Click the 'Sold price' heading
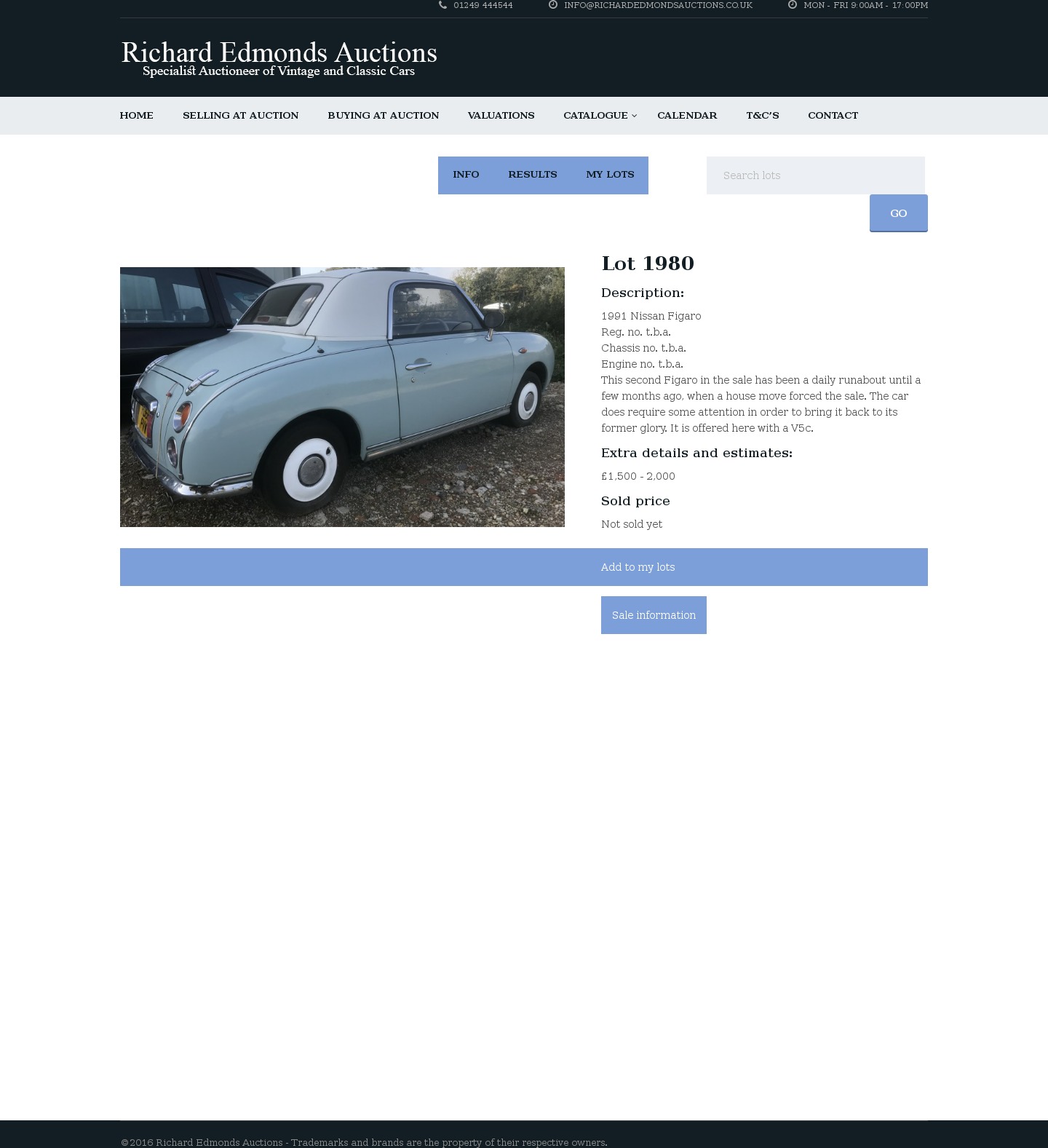This screenshot has width=1048, height=1148. click(635, 501)
